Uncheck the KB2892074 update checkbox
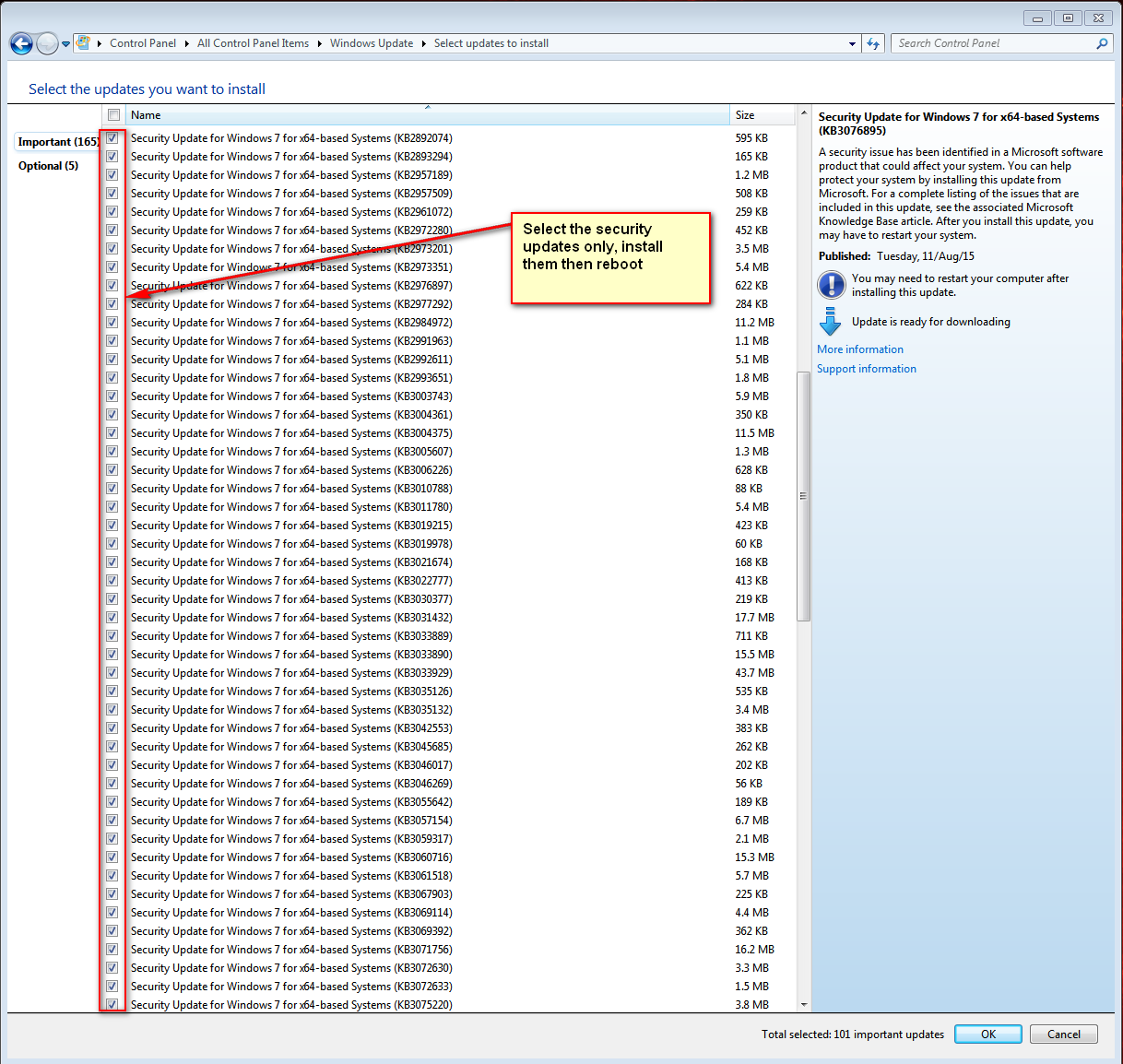1123x1064 pixels. [112, 138]
